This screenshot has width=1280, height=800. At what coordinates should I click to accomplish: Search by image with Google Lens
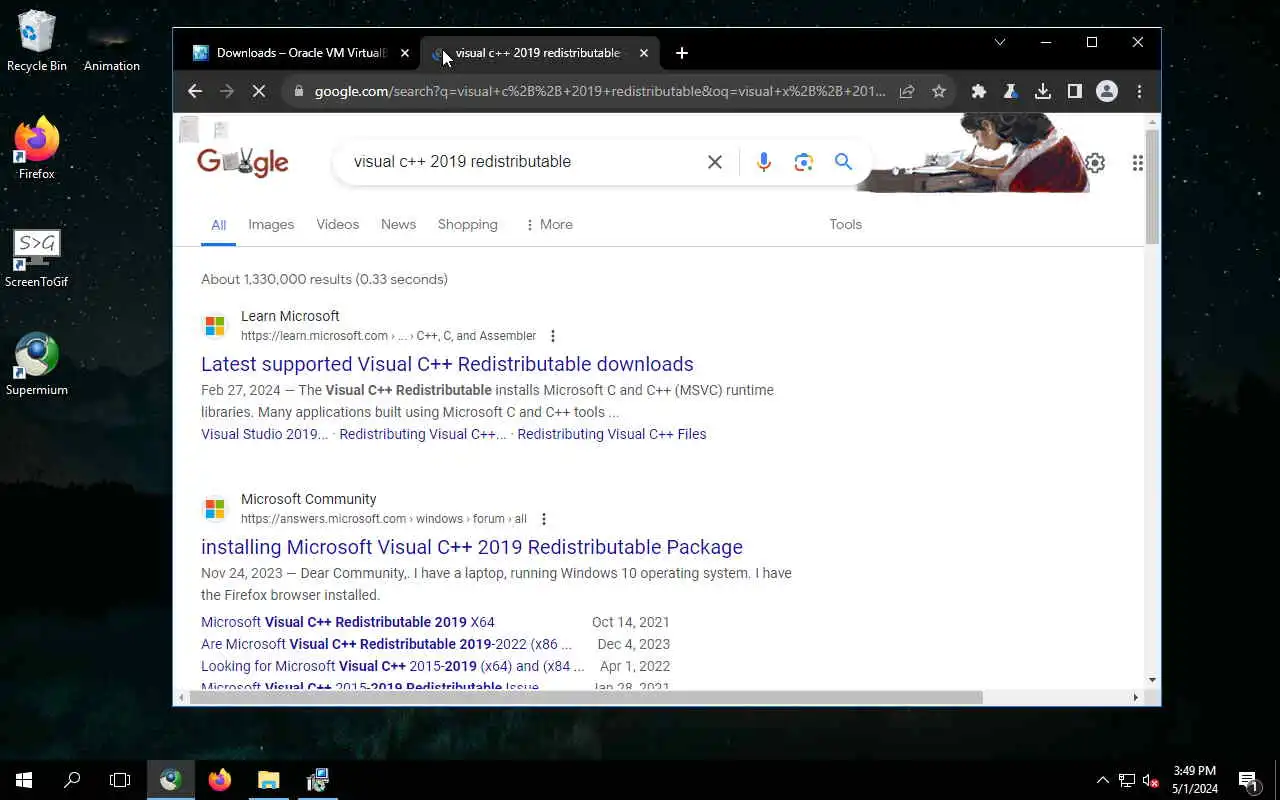point(804,162)
